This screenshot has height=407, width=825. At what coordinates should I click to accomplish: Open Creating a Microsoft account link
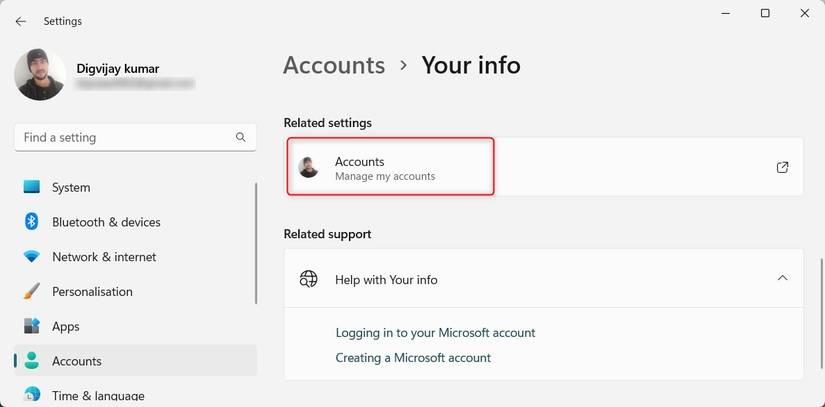(413, 357)
